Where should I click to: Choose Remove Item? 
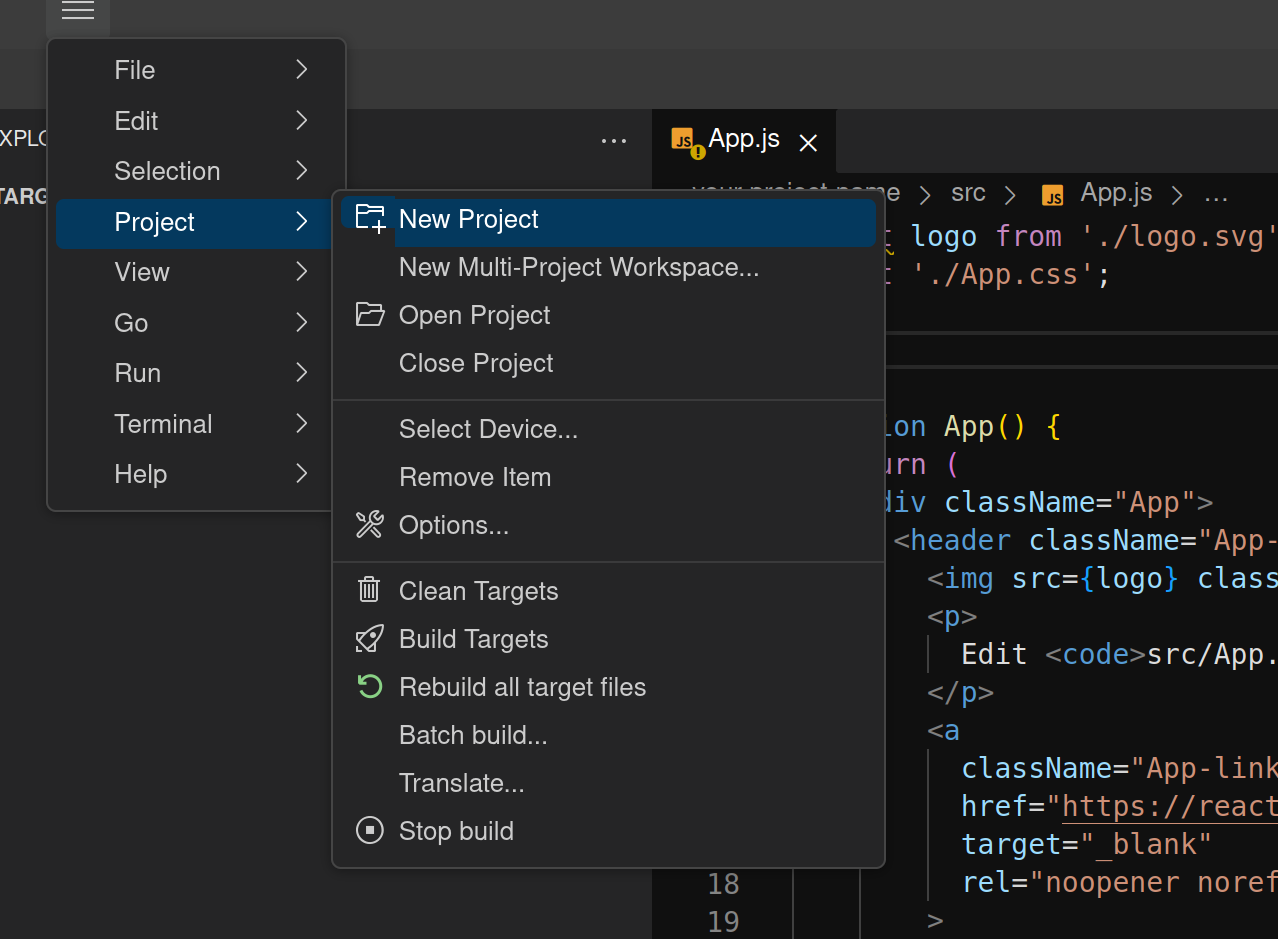pyautogui.click(x=608, y=478)
